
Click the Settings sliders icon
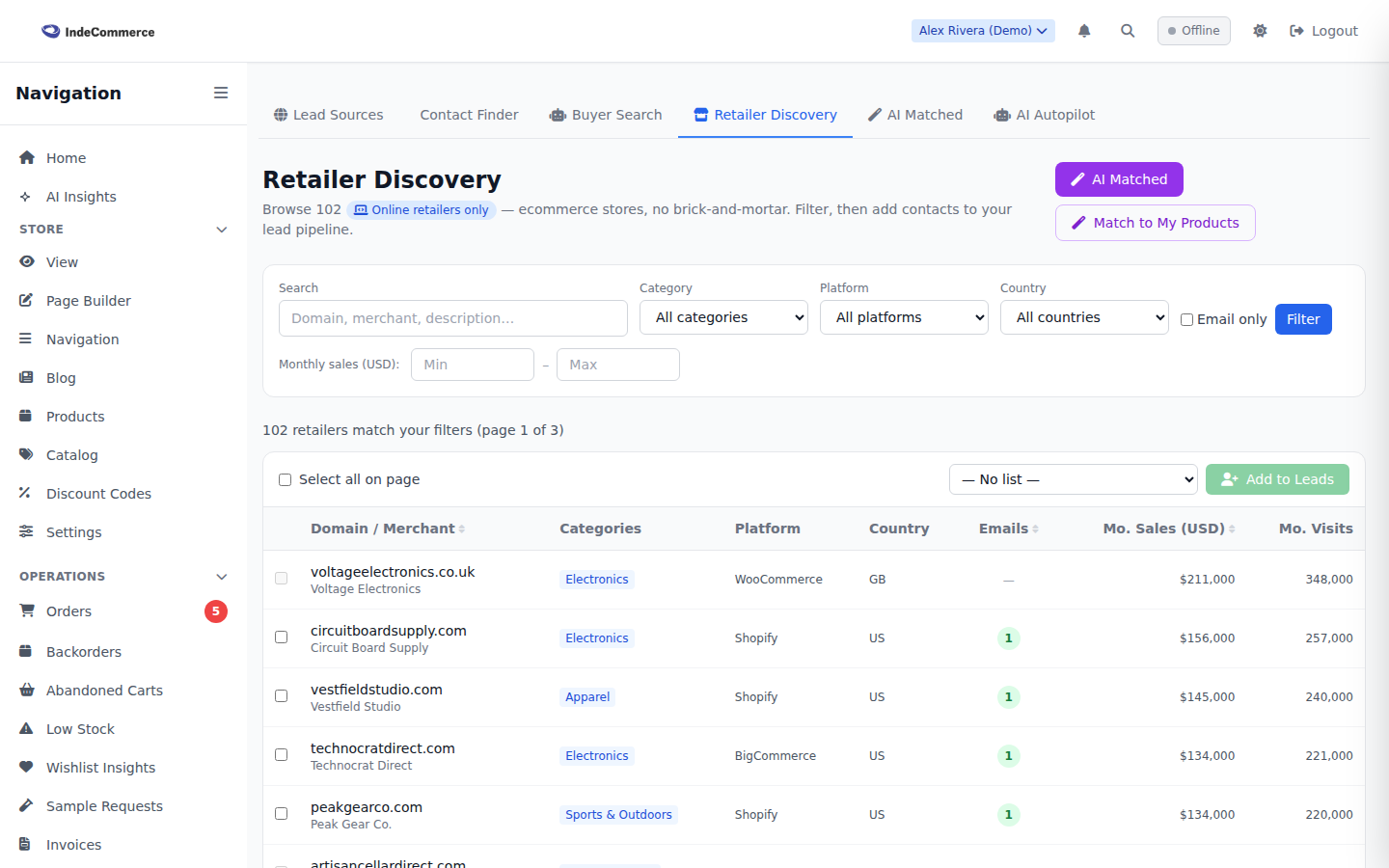27,531
